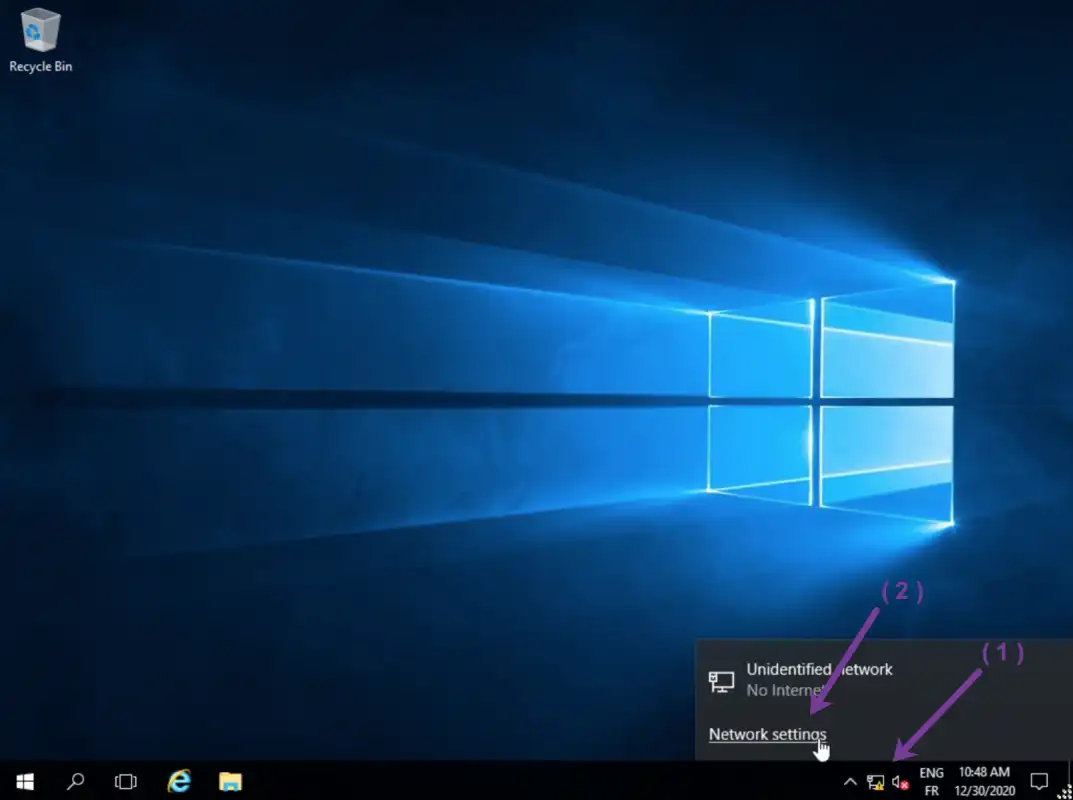This screenshot has width=1073, height=800.
Task: Click the network computer icon in flyout
Action: coord(721,682)
